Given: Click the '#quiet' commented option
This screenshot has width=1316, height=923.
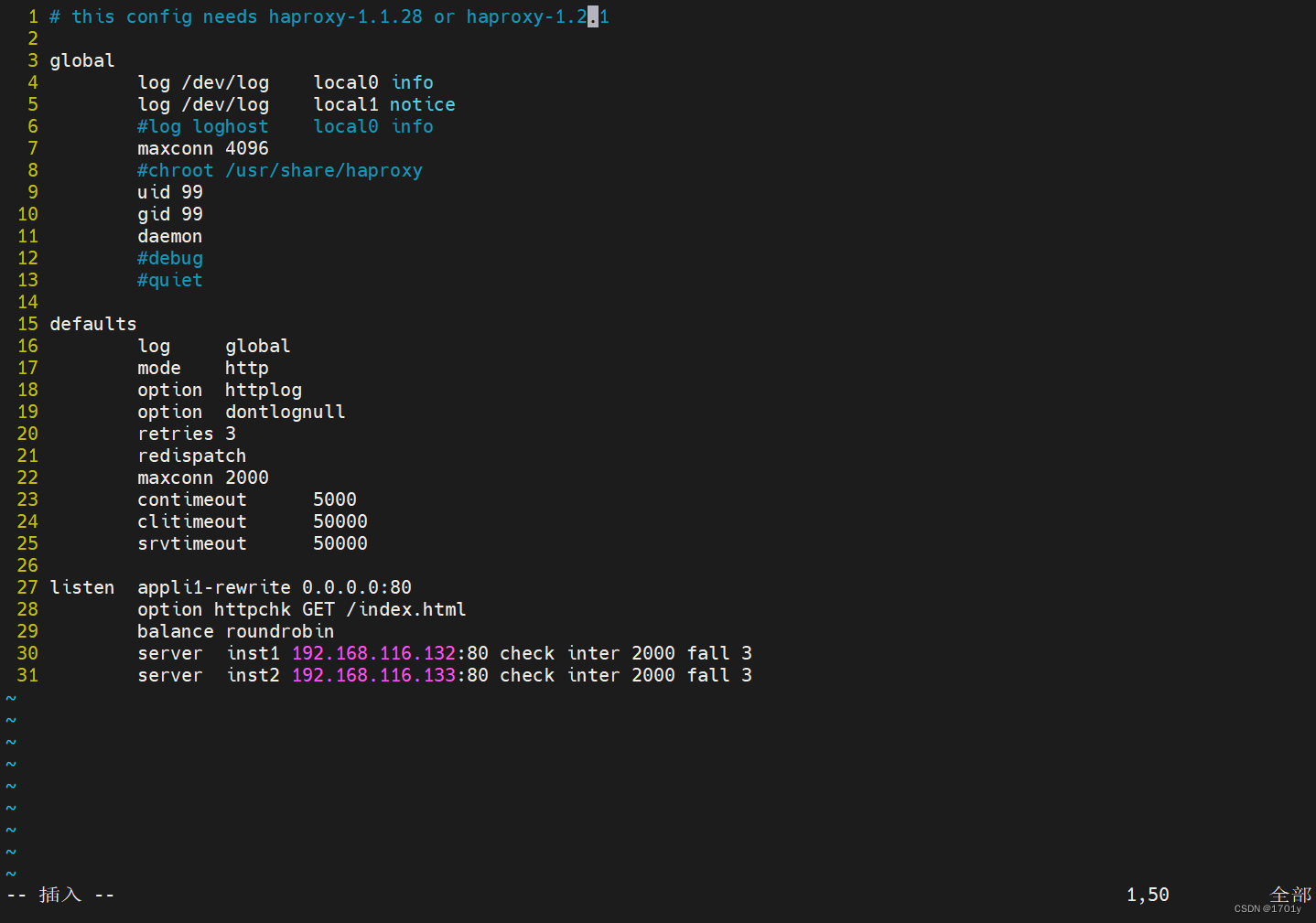Looking at the screenshot, I should 170,280.
